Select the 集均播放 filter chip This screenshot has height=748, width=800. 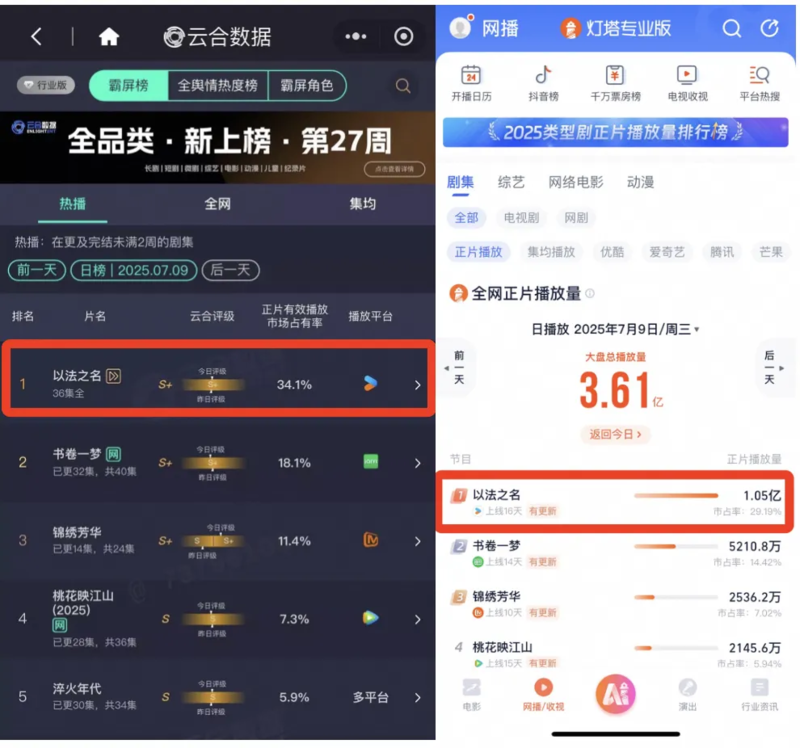pos(551,252)
